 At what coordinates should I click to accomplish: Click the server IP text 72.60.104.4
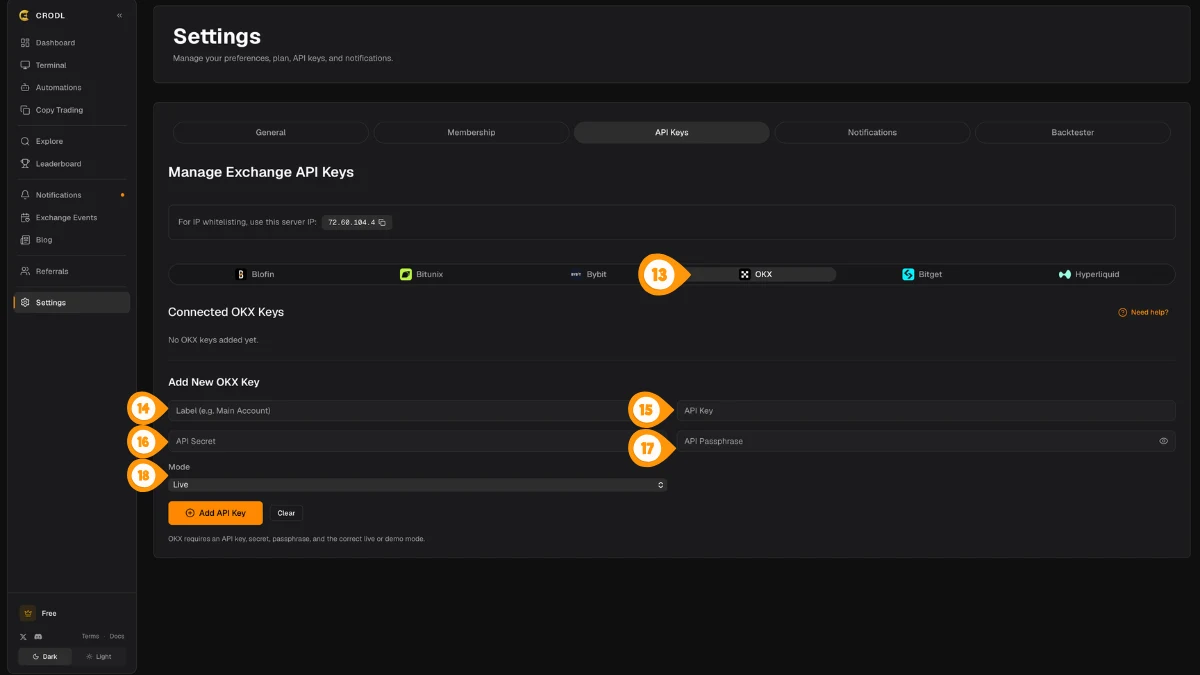coord(351,222)
